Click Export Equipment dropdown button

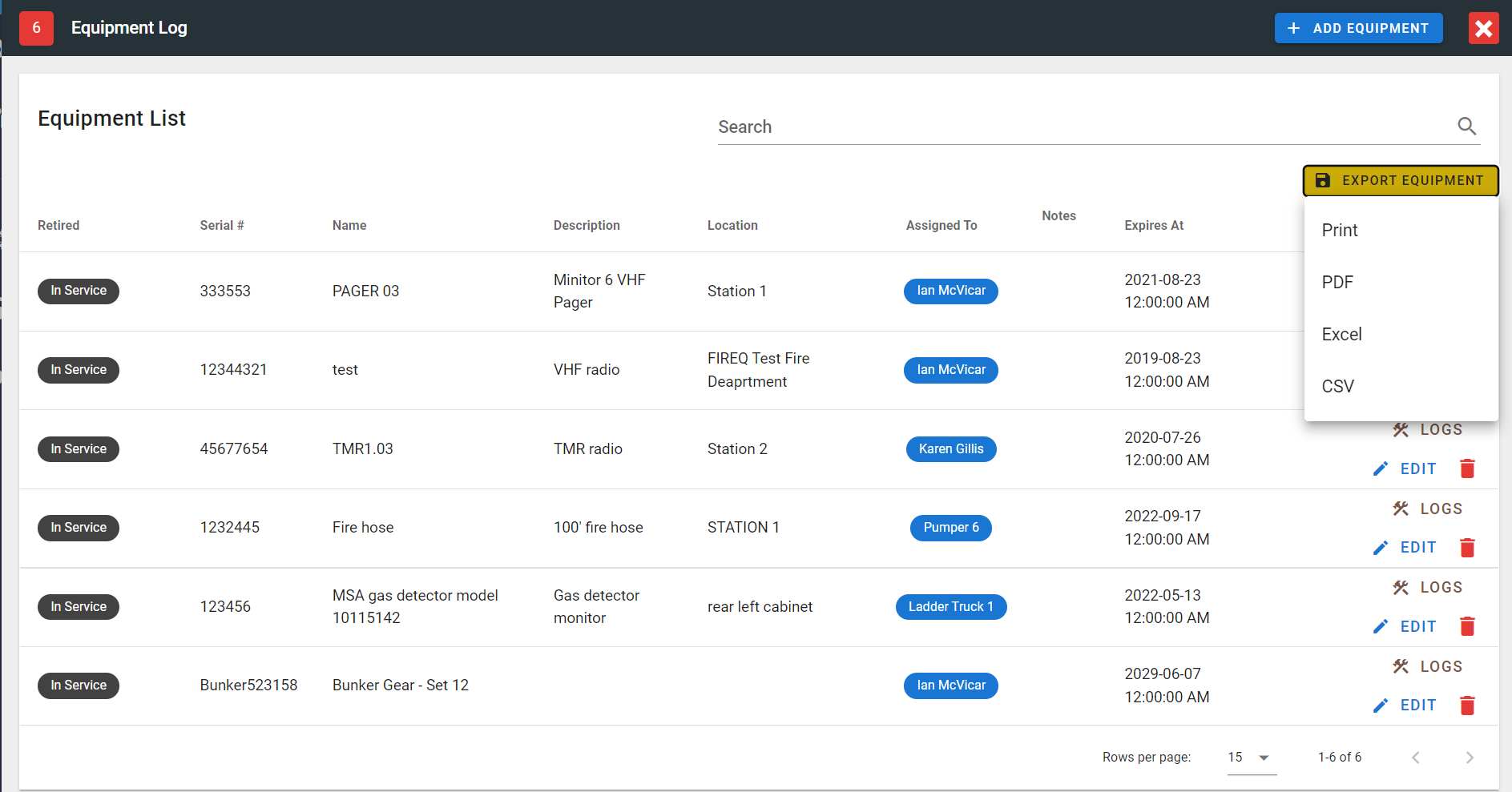[x=1400, y=181]
